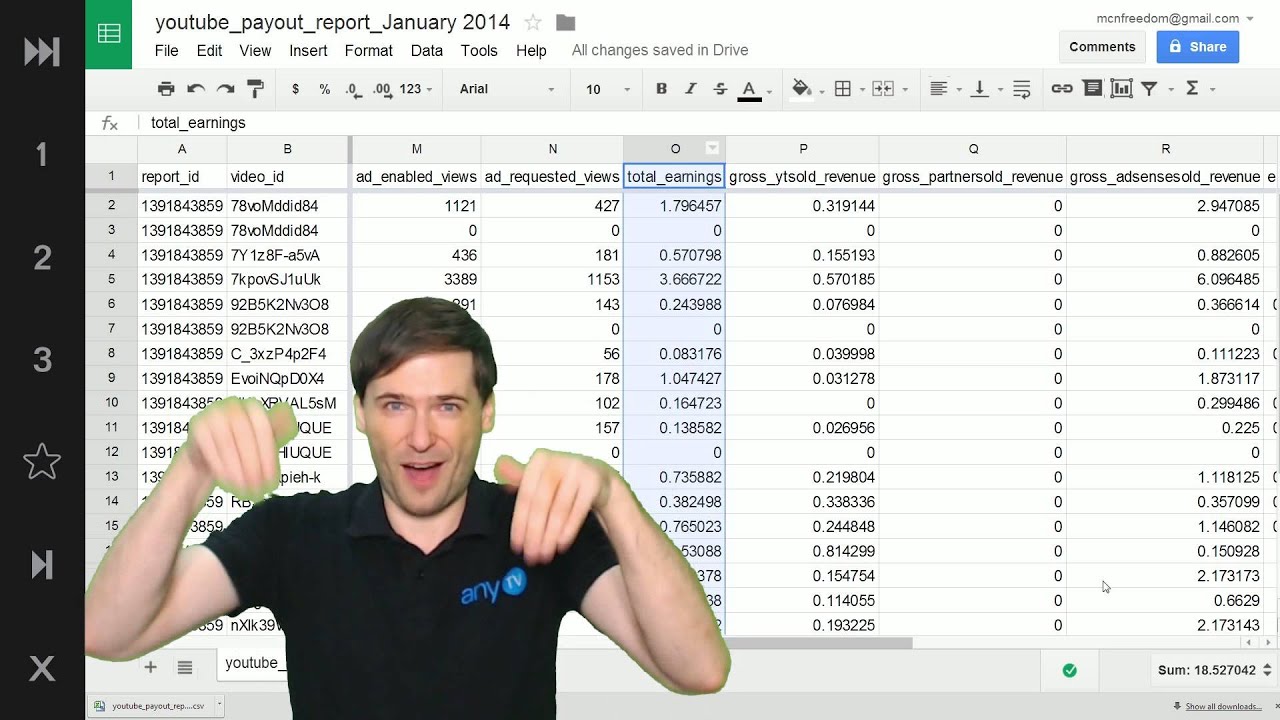
Task: Add a new sheet with the plus button
Action: click(x=150, y=667)
